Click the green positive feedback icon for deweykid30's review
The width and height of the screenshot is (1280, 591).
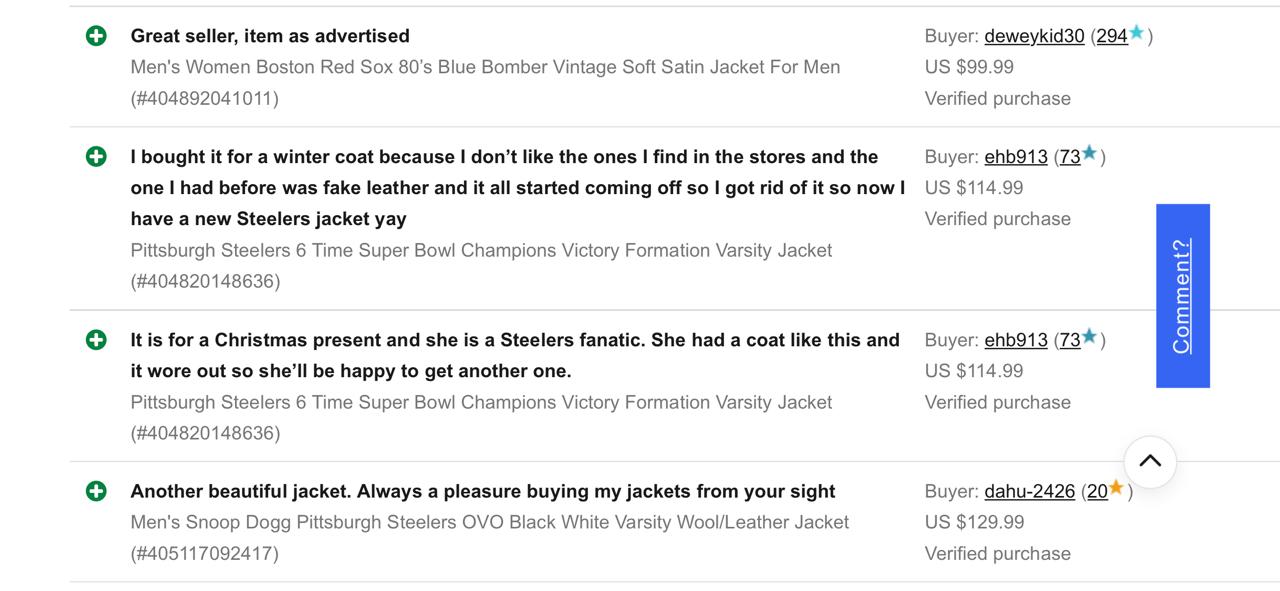coord(95,35)
